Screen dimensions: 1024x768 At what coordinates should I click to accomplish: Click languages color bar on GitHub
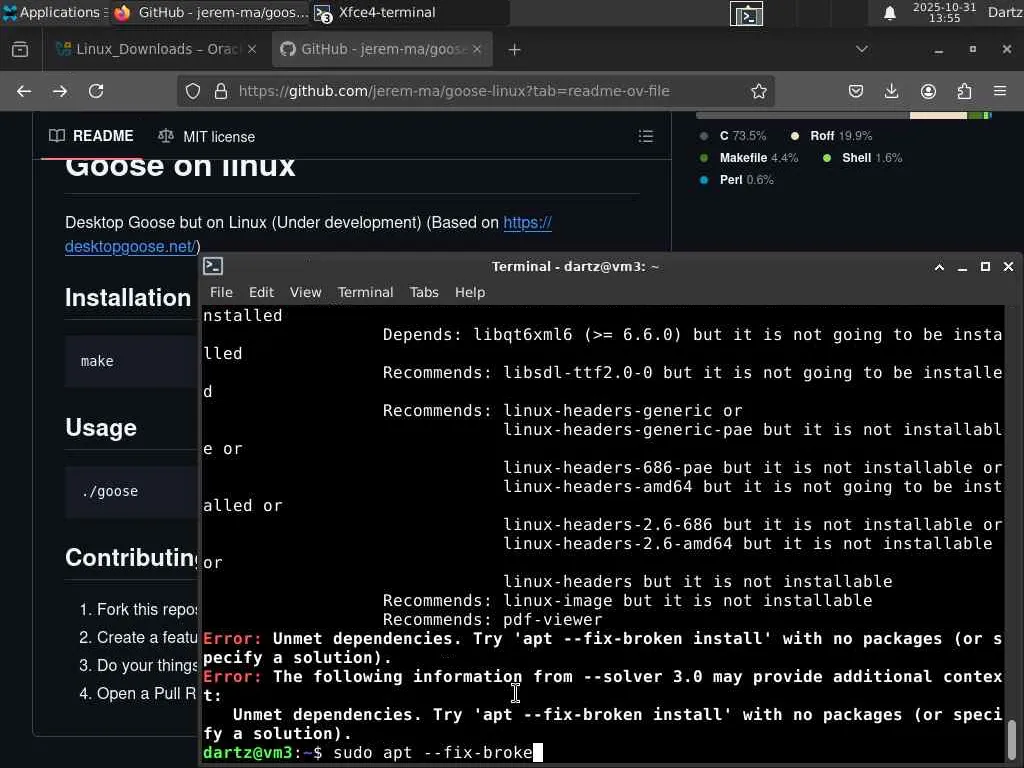(x=844, y=116)
